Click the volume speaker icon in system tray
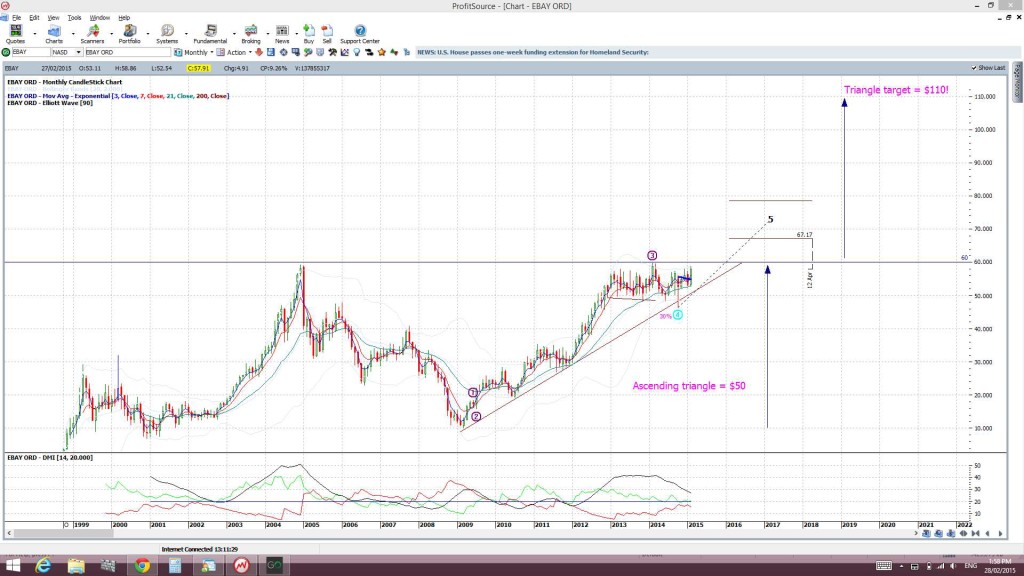This screenshot has width=1024, height=576. 953,566
